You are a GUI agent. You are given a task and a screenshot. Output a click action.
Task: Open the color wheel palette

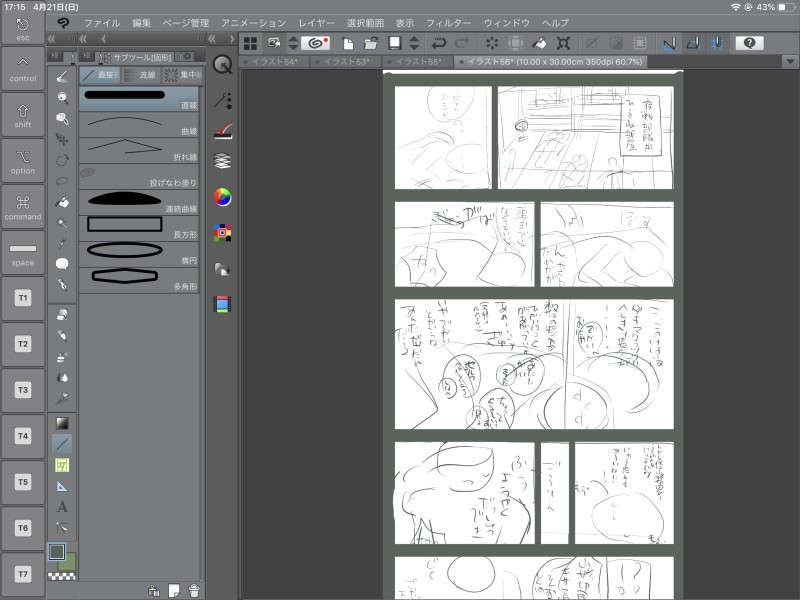pos(223,197)
